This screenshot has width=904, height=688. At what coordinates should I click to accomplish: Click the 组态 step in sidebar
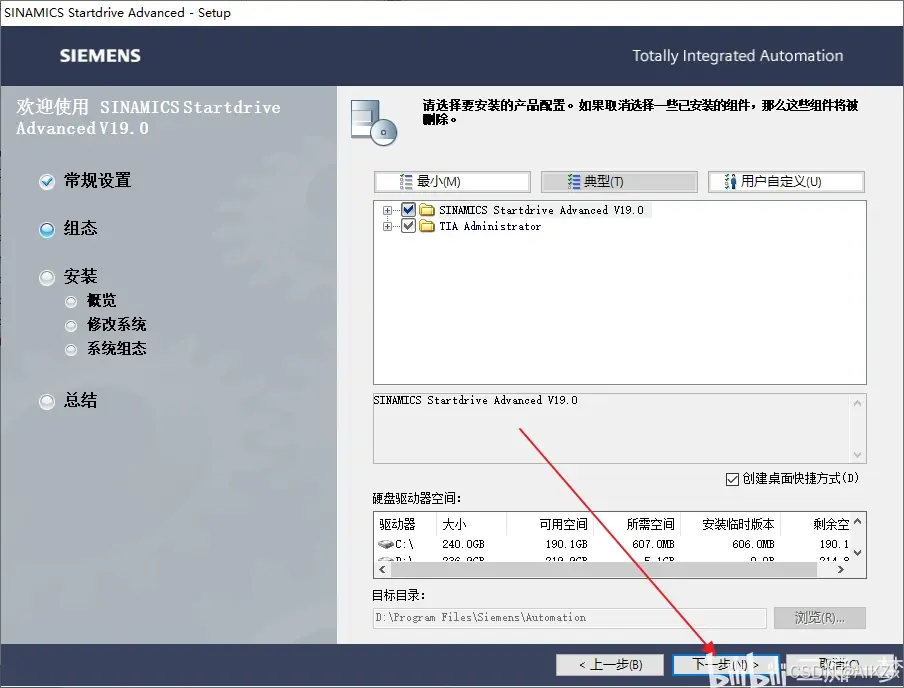(x=80, y=228)
